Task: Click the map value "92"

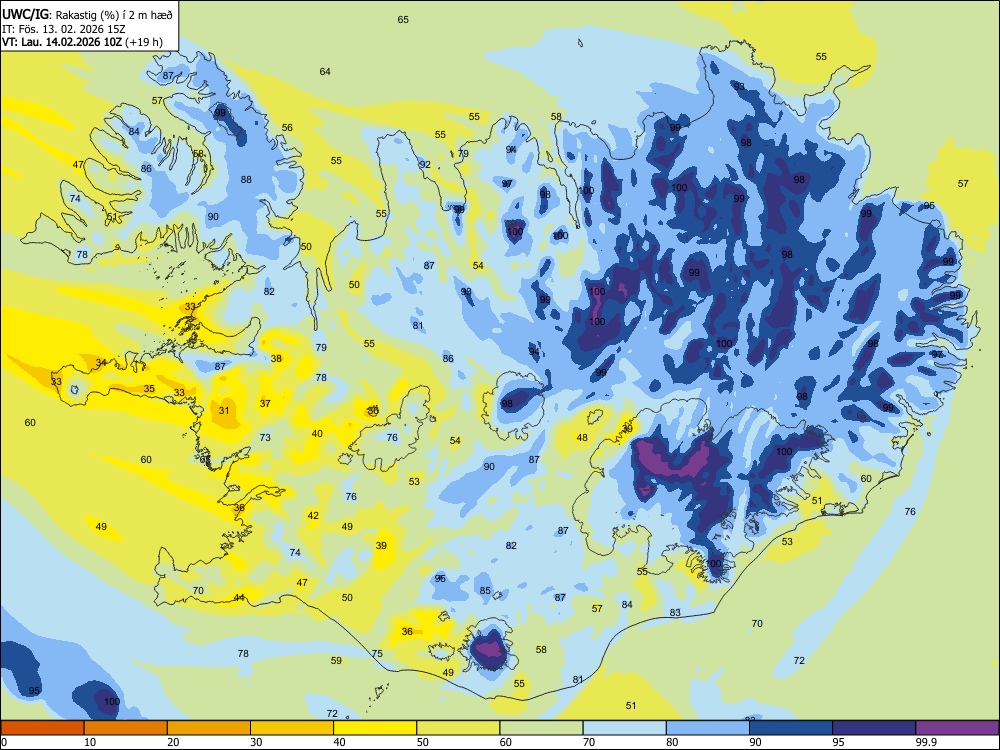Action: coord(425,165)
